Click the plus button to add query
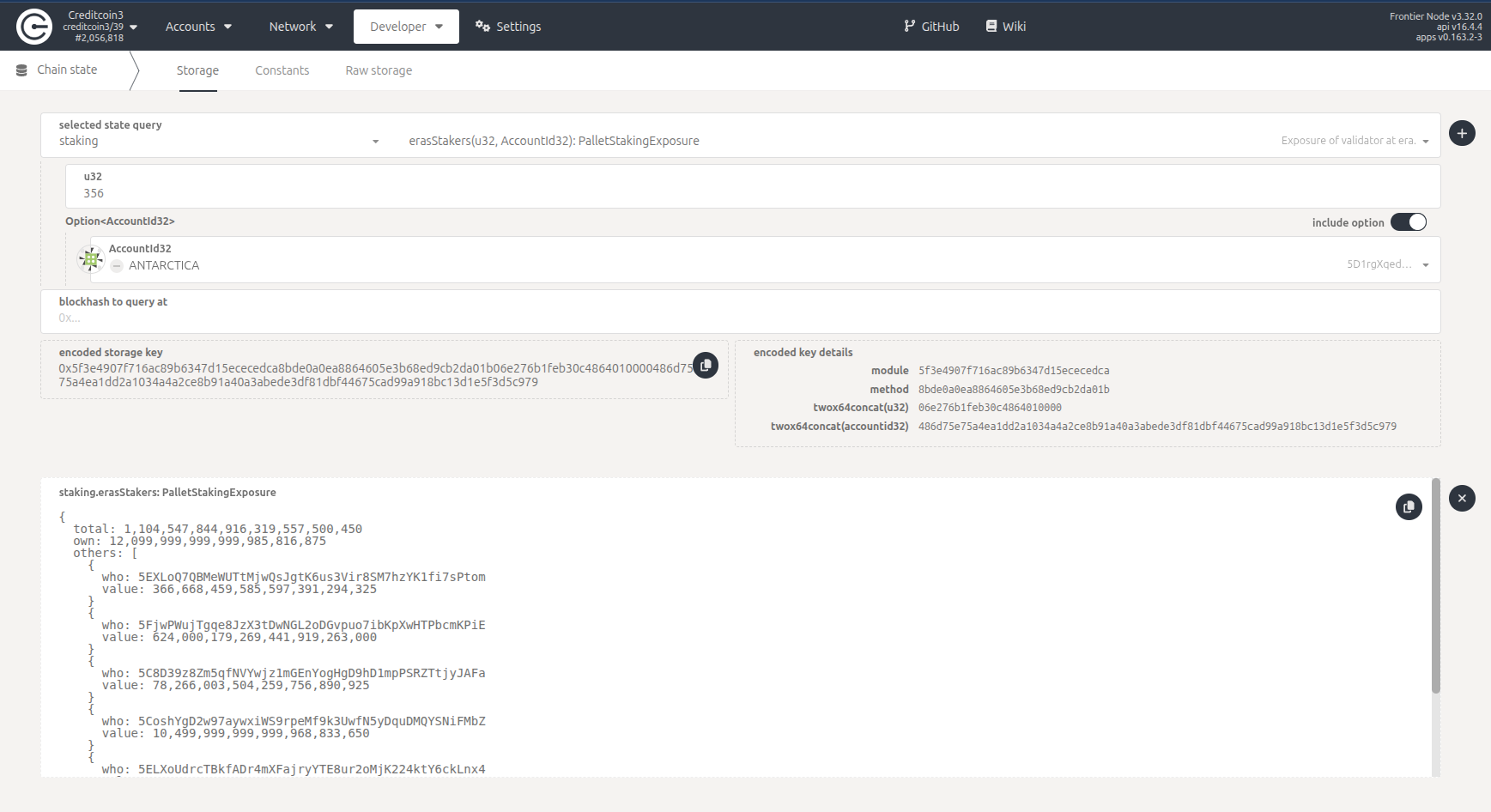Viewport: 1491px width, 812px height. pyautogui.click(x=1462, y=133)
